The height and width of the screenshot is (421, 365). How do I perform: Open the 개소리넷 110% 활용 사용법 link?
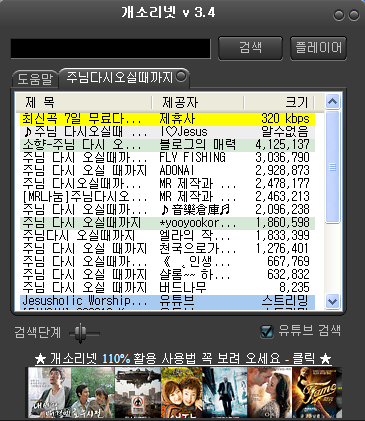coord(183,359)
